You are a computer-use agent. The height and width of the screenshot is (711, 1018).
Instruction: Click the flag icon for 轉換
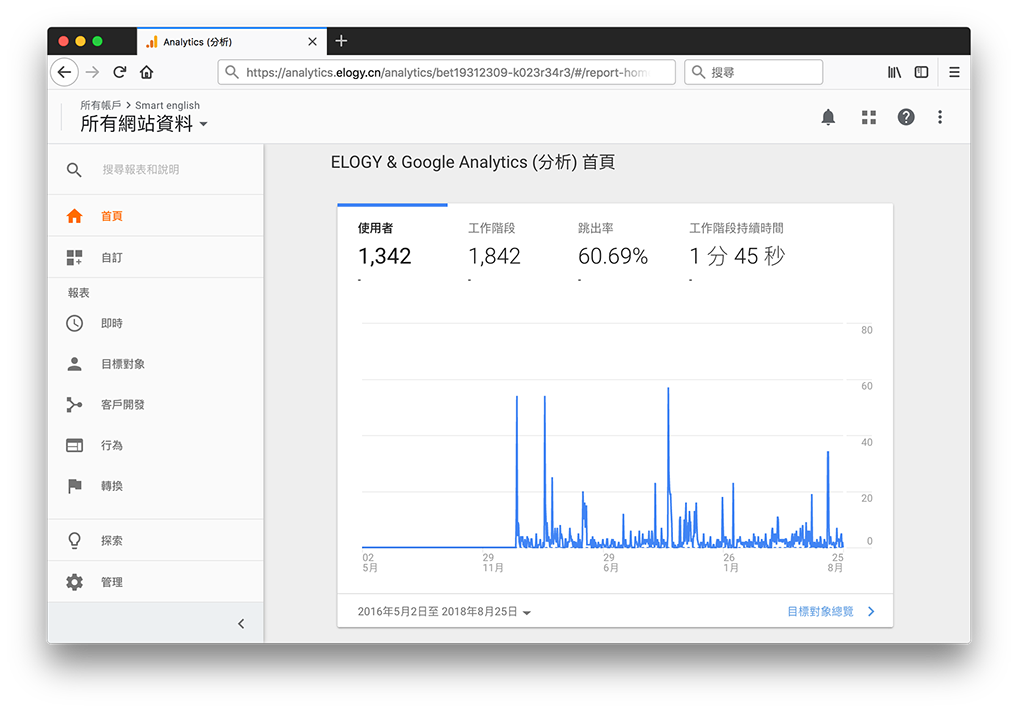pyautogui.click(x=75, y=486)
